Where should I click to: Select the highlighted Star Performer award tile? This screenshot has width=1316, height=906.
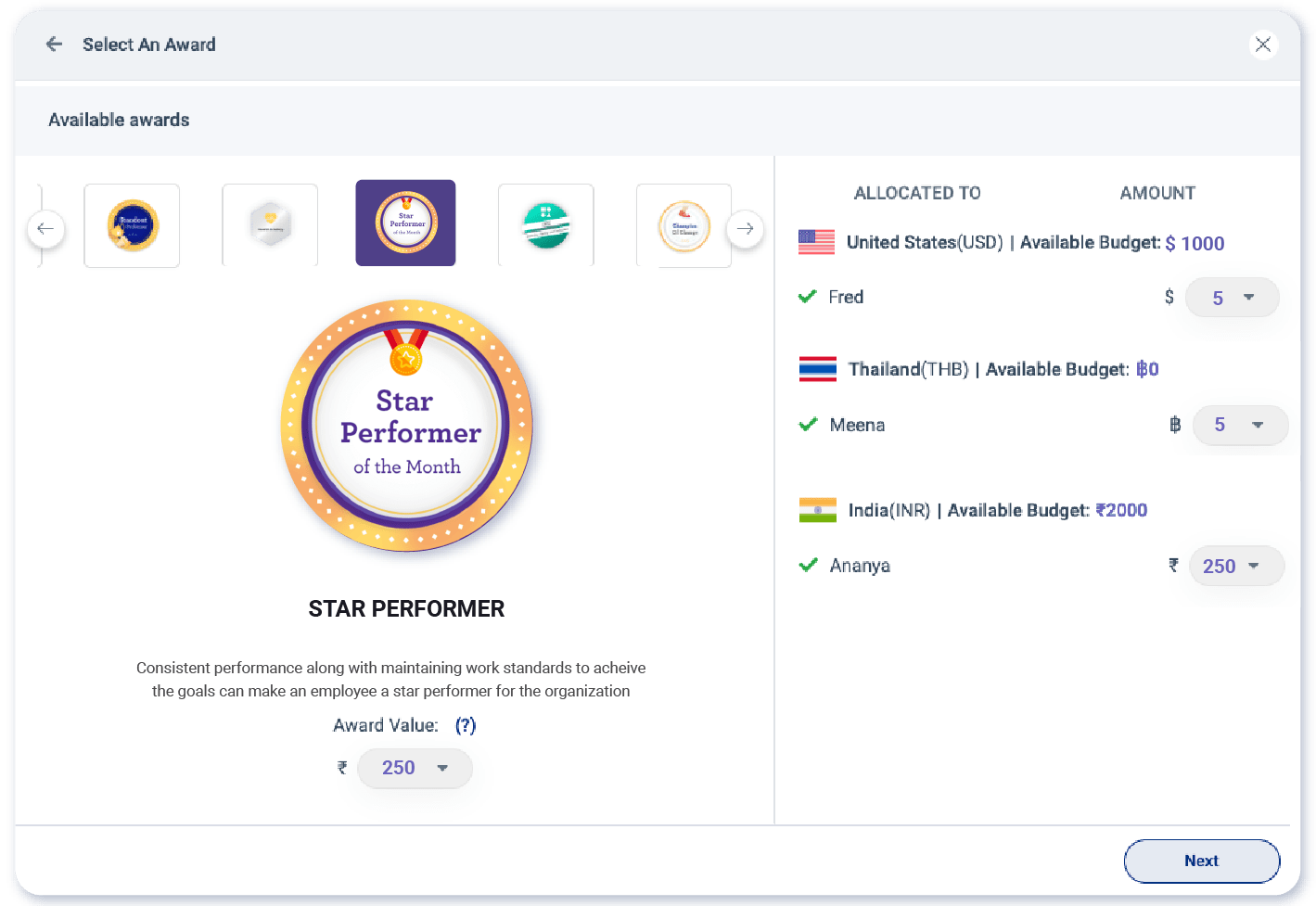[x=405, y=223]
